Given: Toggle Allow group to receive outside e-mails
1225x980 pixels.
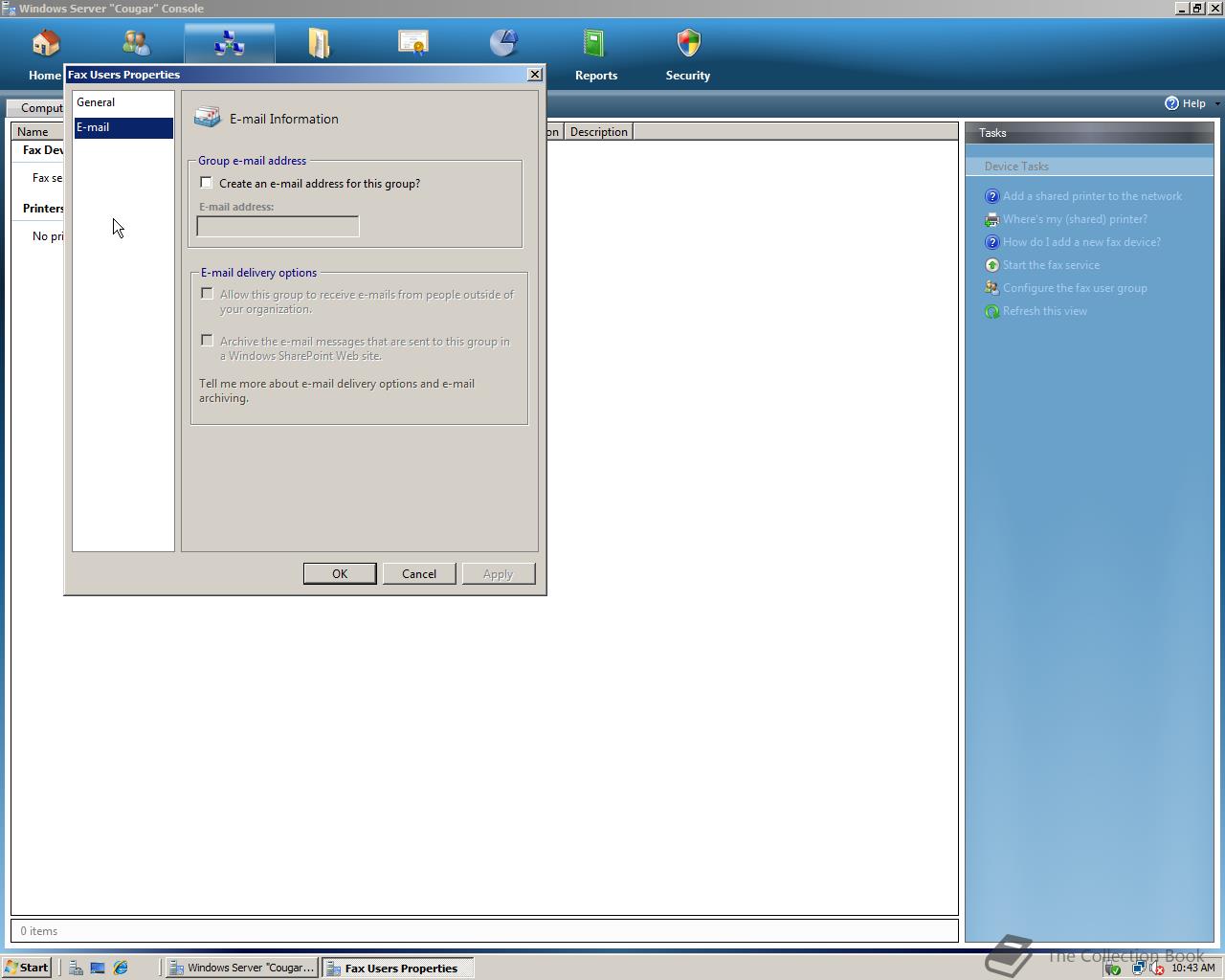Looking at the screenshot, I should (207, 294).
